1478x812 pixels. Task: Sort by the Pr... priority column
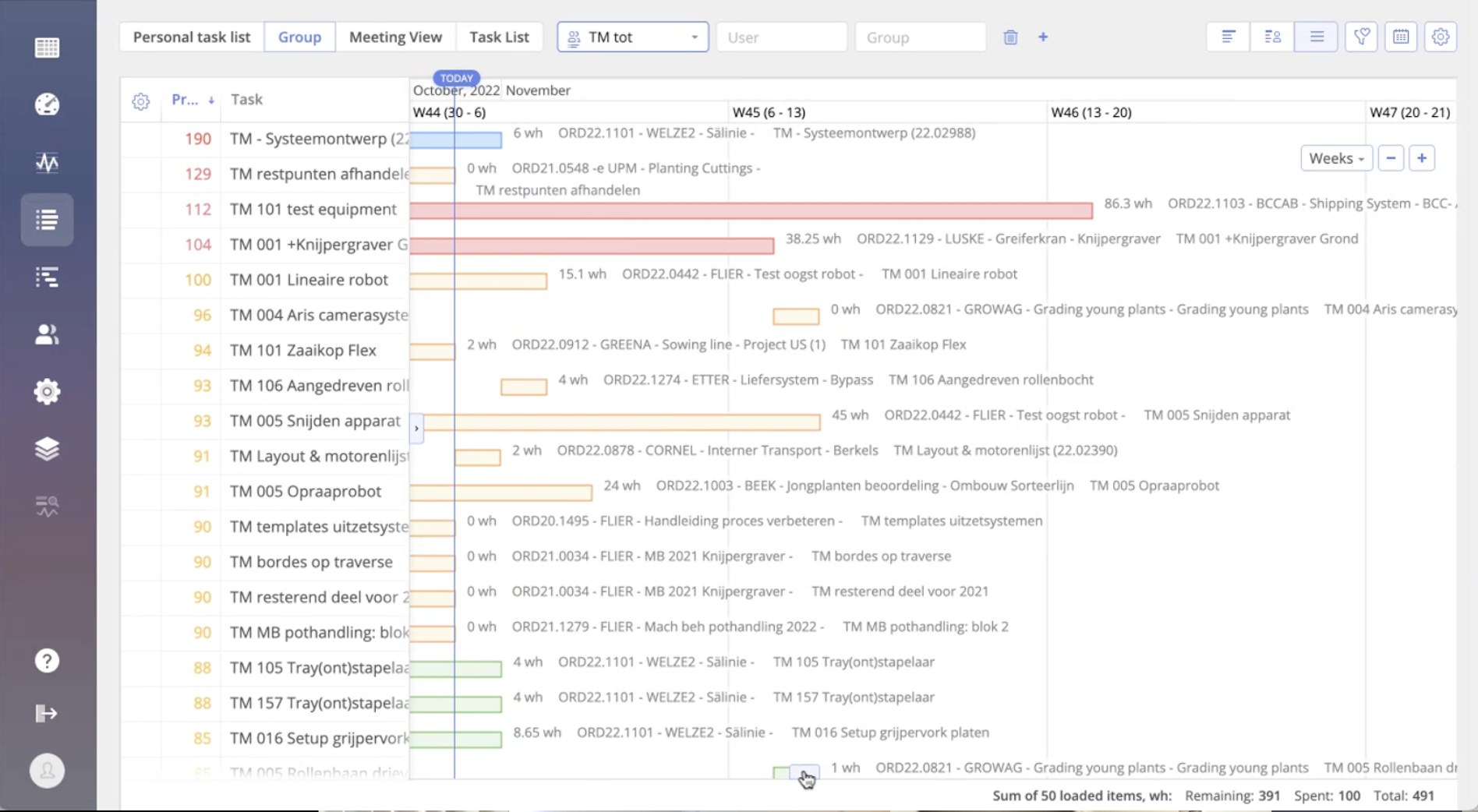(192, 100)
